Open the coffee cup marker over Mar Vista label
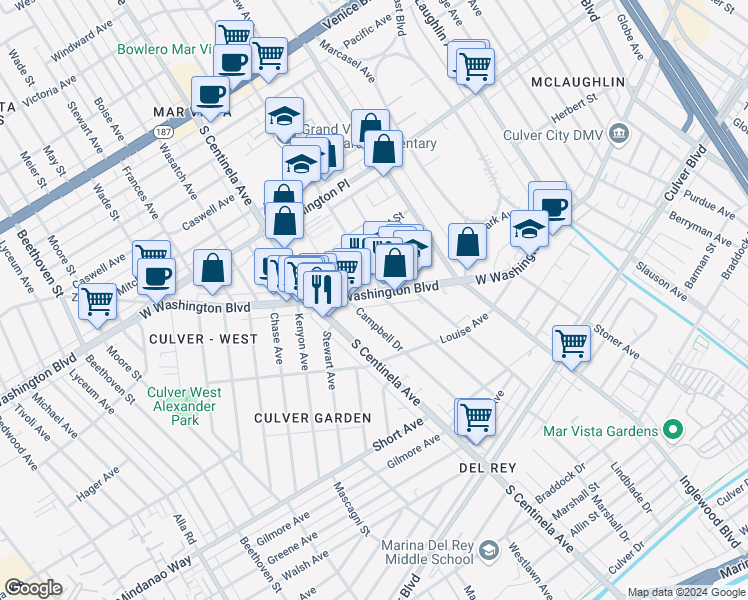748x600 pixels. 210,96
